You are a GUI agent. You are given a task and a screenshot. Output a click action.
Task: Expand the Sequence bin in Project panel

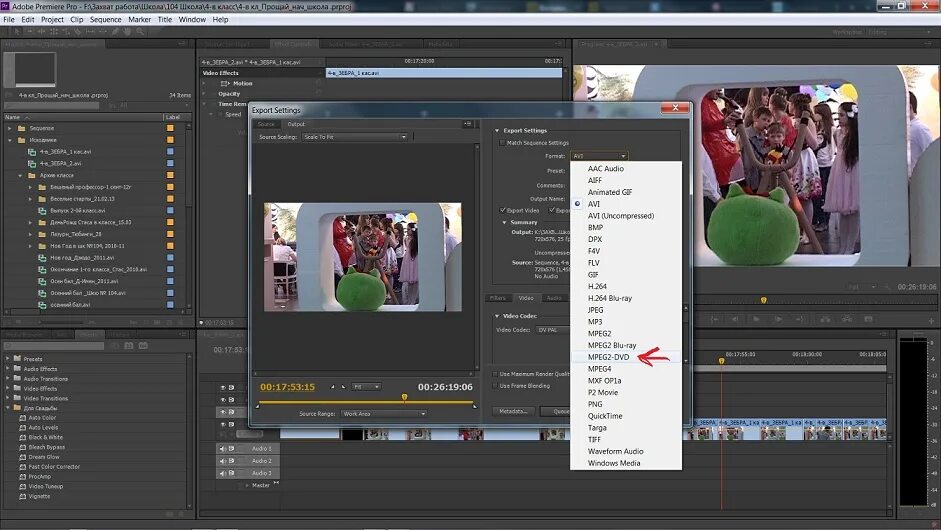[x=10, y=128]
